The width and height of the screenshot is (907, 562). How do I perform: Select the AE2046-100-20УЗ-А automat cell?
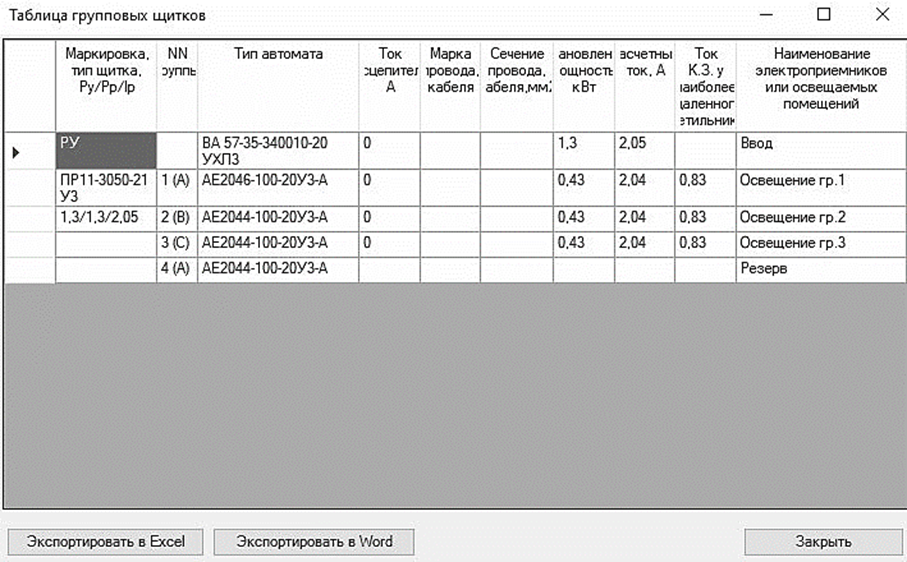278,181
